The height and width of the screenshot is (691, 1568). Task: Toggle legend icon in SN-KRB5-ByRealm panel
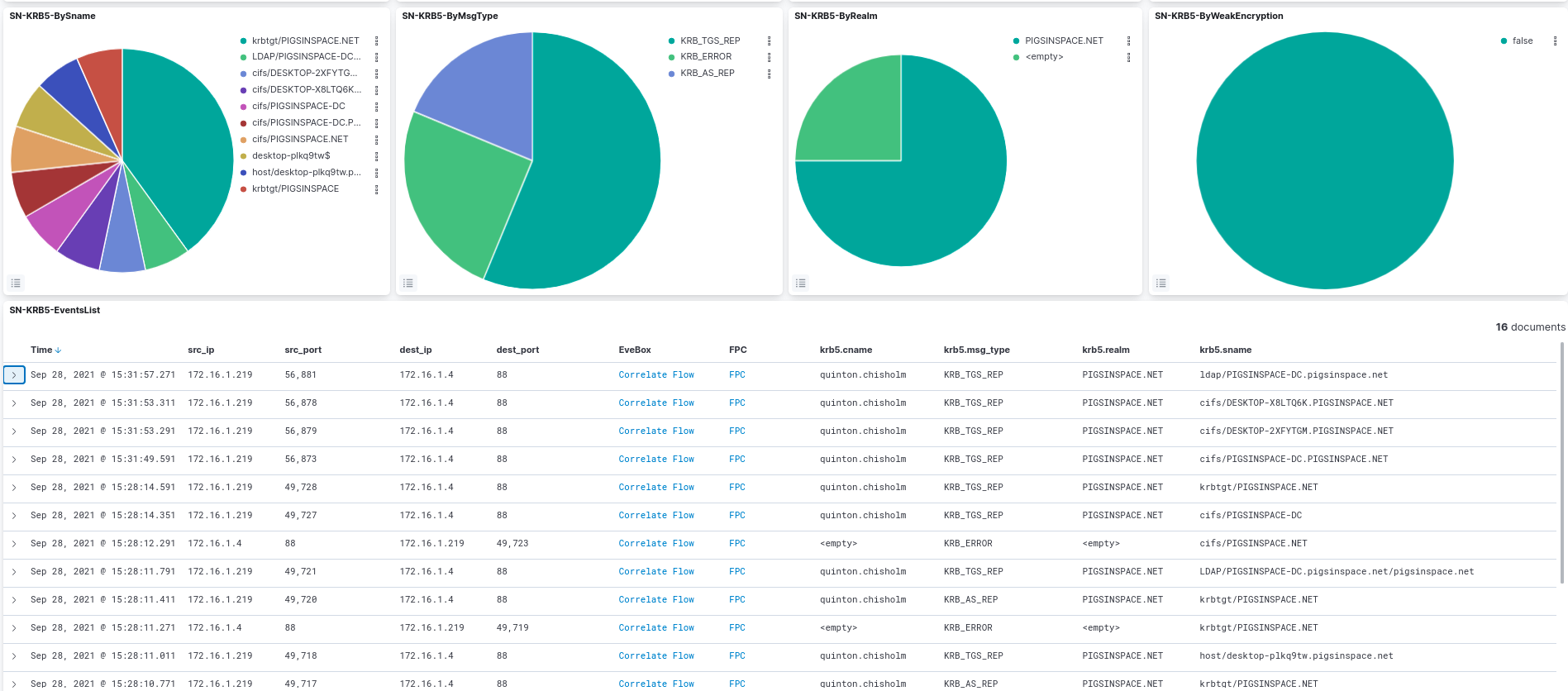tap(801, 283)
